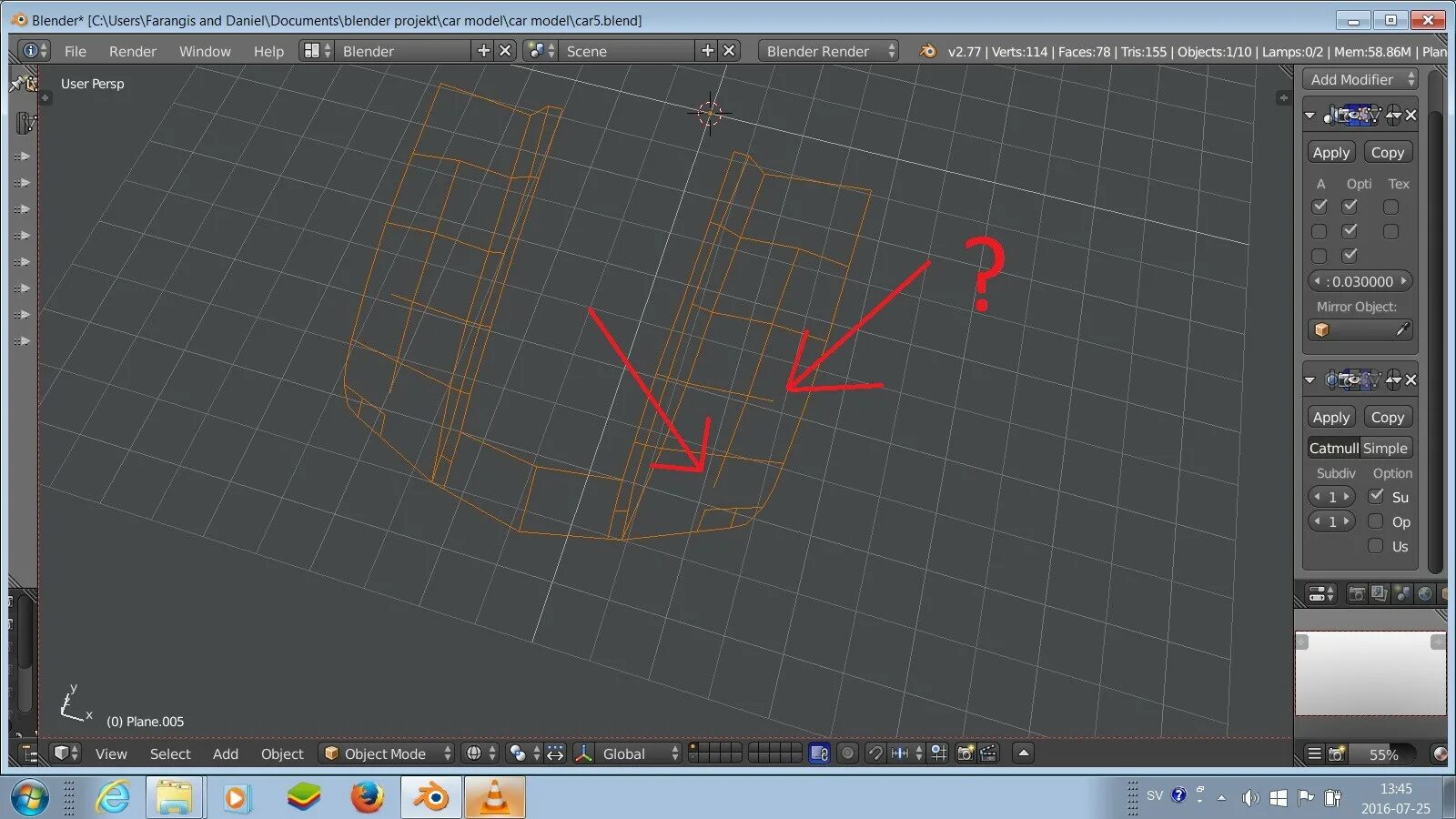Click the volume speaker tray icon
This screenshot has height=819, width=1456.
[1251, 798]
